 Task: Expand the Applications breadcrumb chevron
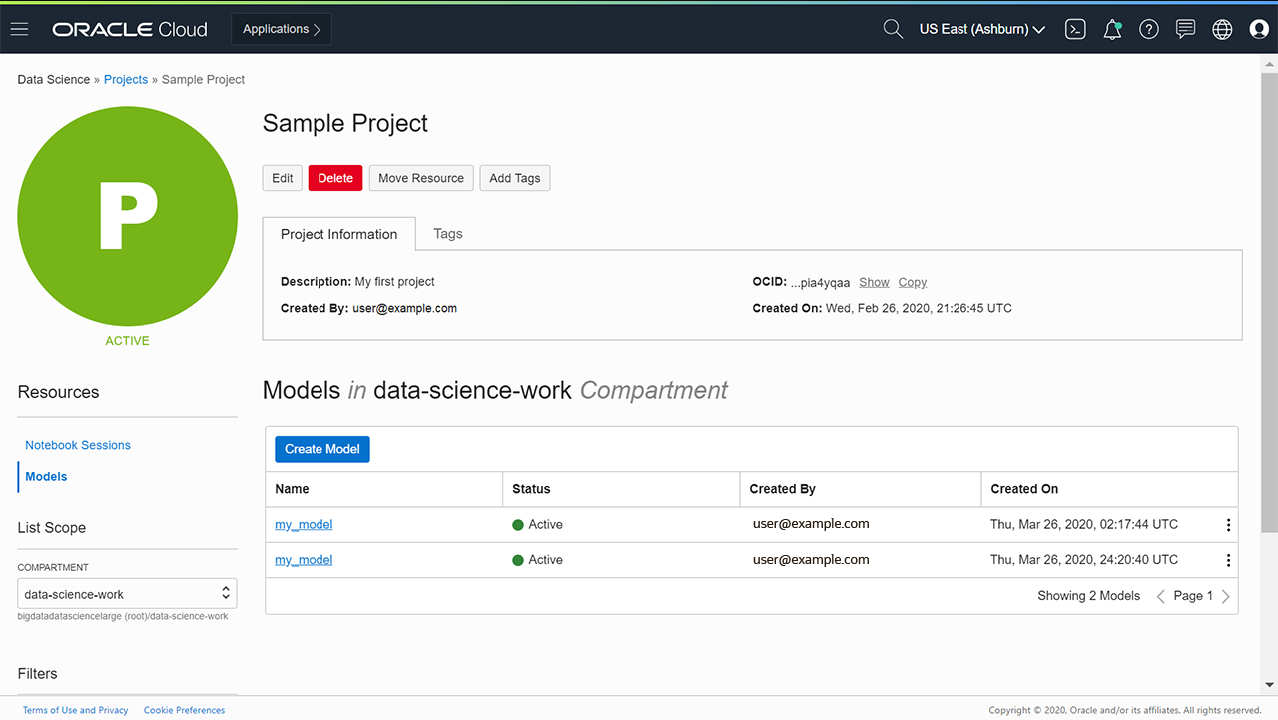point(318,29)
